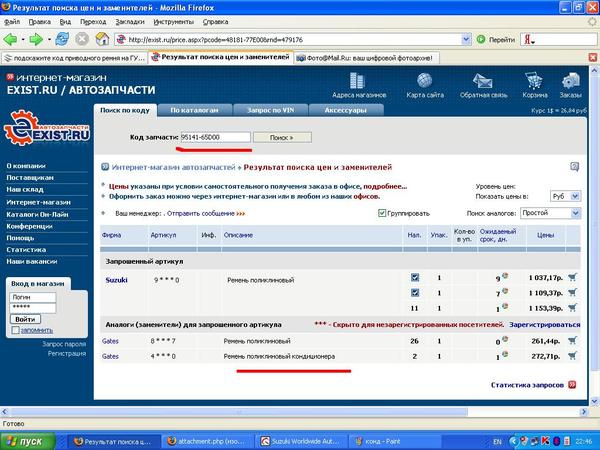The image size is (600, 450).
Task: Click the help icon beside the results heading
Action: click(574, 167)
